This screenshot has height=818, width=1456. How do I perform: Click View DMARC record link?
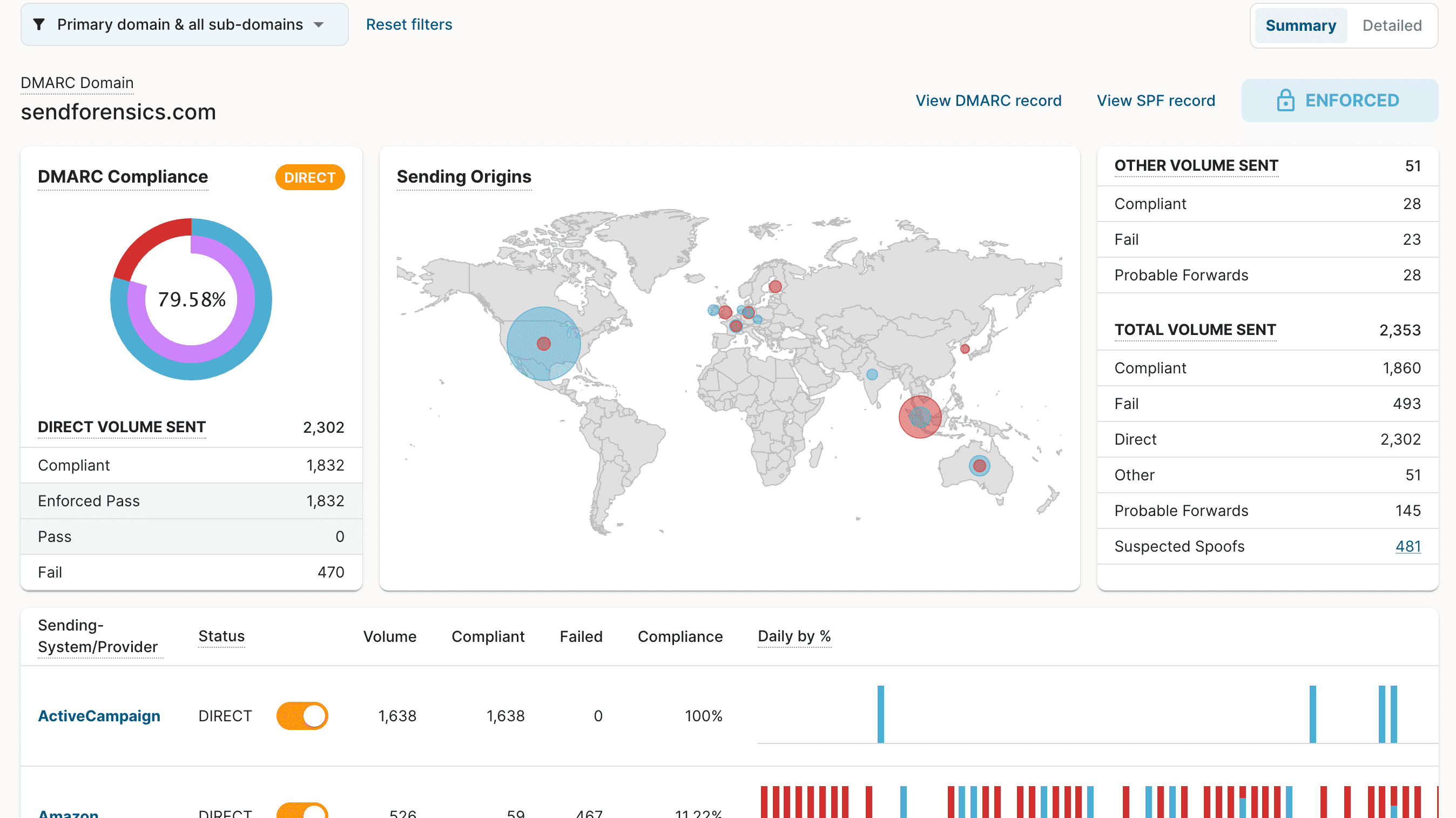[x=990, y=100]
